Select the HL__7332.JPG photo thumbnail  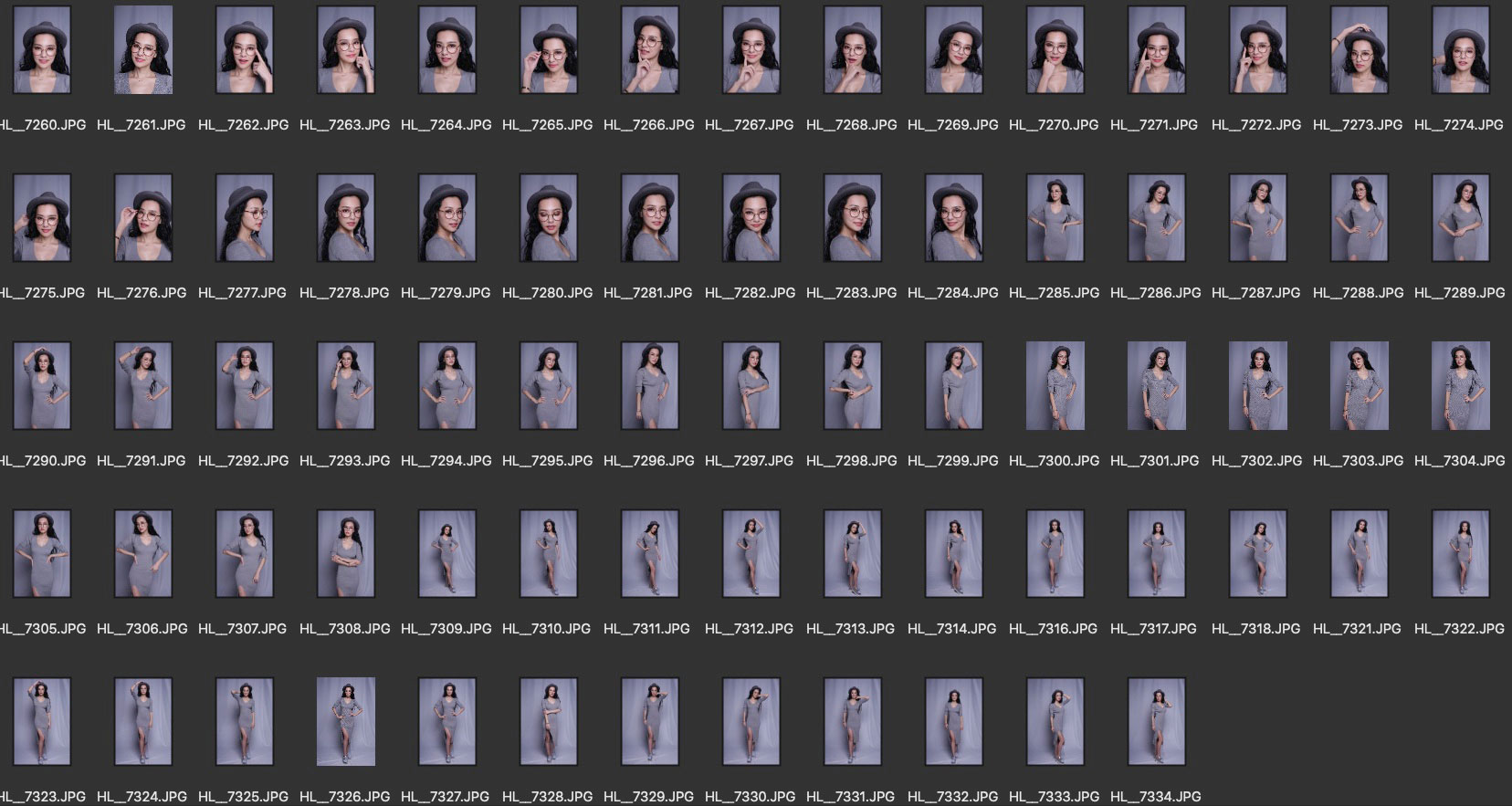click(954, 722)
